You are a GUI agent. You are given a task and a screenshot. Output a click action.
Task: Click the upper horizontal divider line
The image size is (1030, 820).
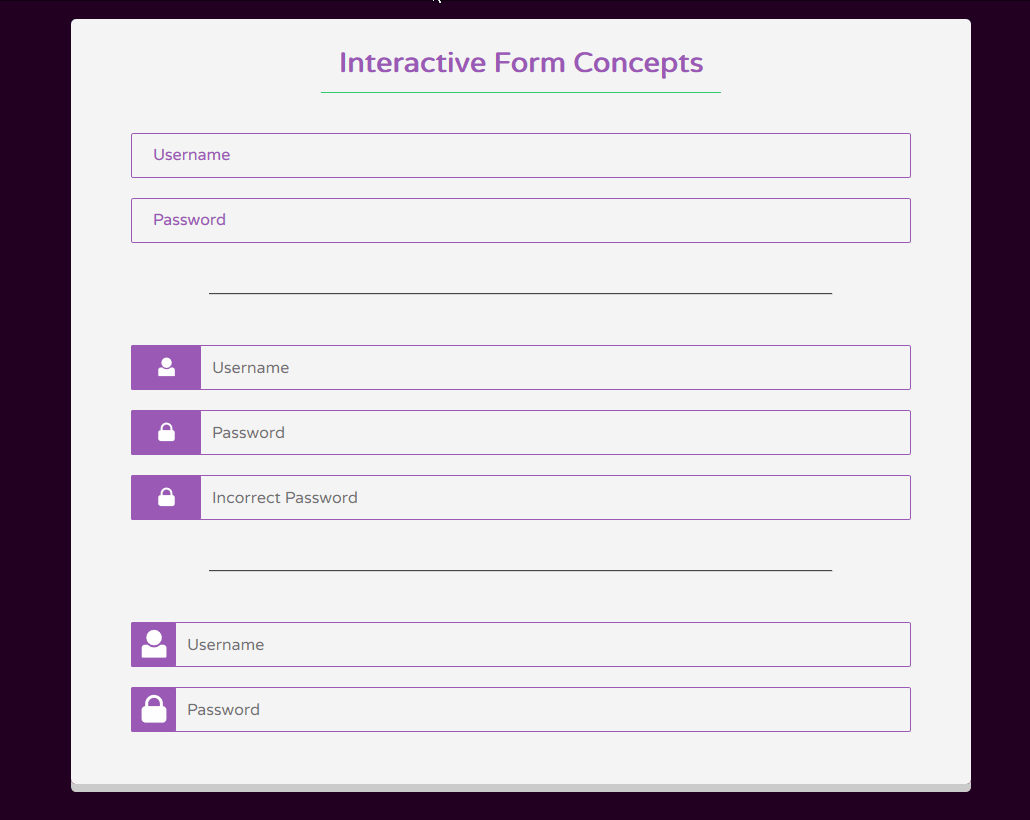point(520,293)
